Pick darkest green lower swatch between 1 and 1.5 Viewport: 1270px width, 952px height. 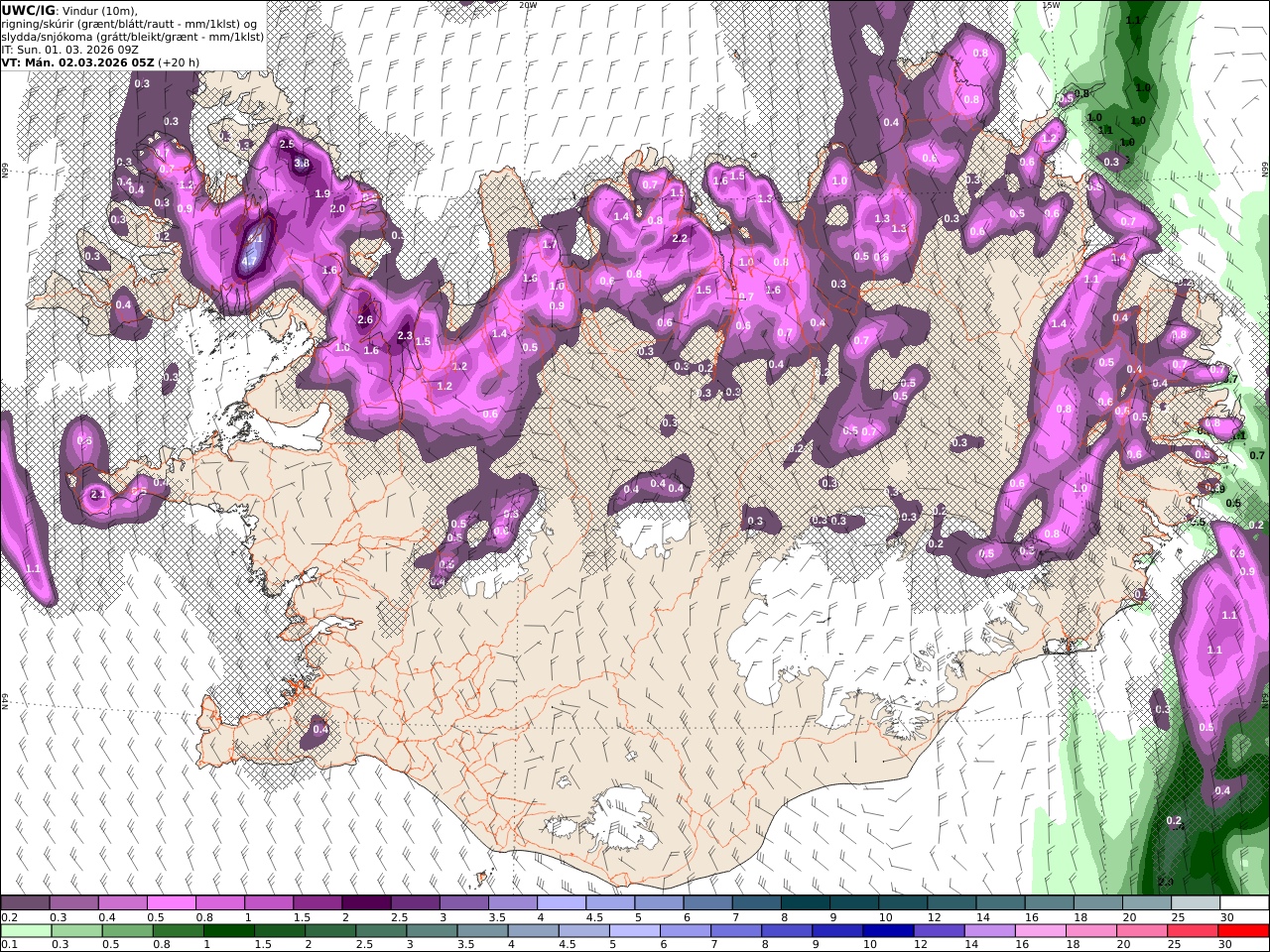point(229,931)
